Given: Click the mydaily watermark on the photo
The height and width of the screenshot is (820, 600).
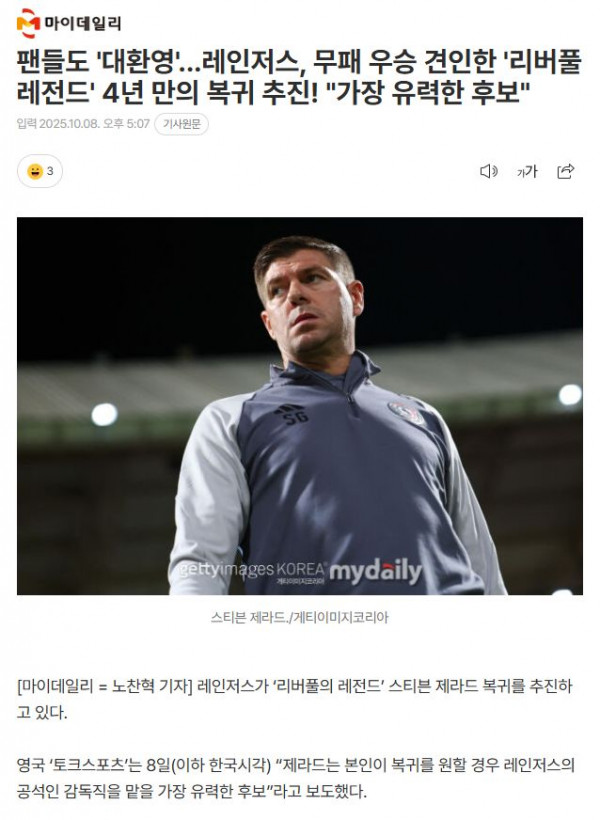Looking at the screenshot, I should 375,571.
